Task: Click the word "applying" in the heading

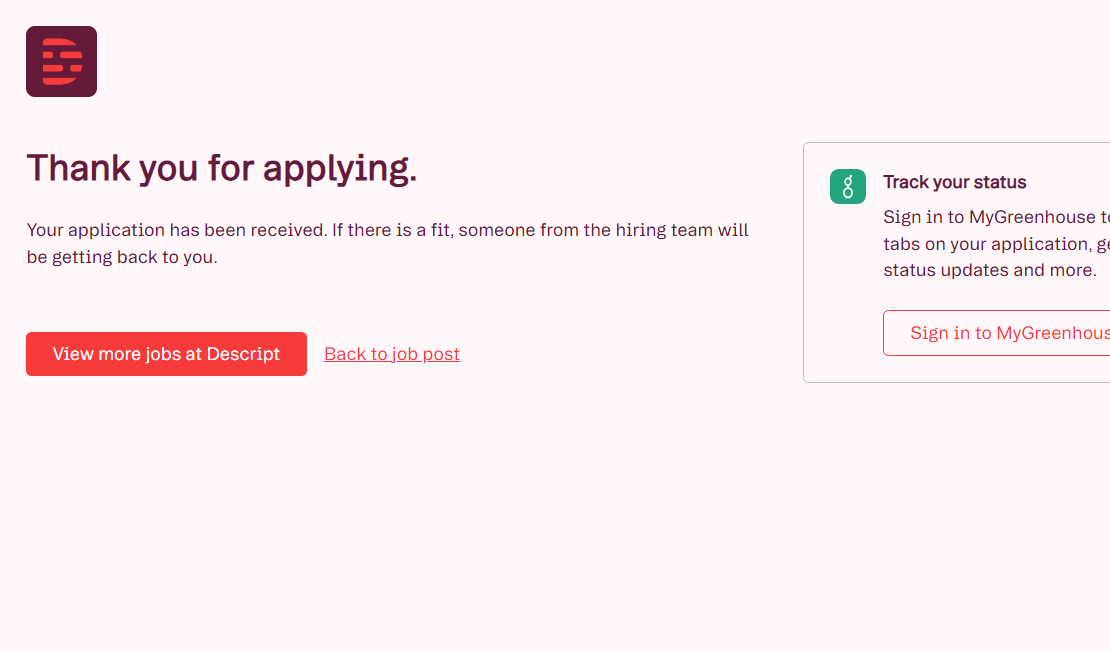Action: click(x=339, y=170)
